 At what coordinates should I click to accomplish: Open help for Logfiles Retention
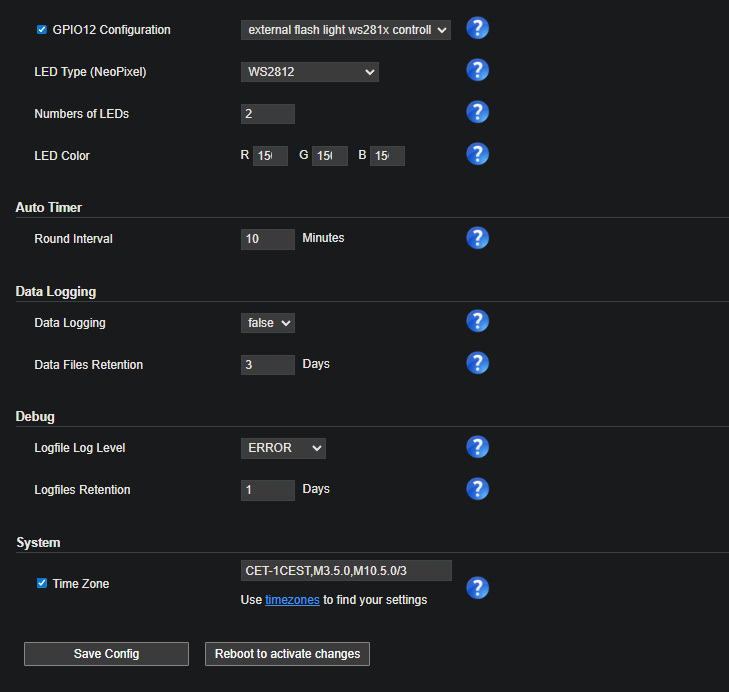pyautogui.click(x=478, y=489)
